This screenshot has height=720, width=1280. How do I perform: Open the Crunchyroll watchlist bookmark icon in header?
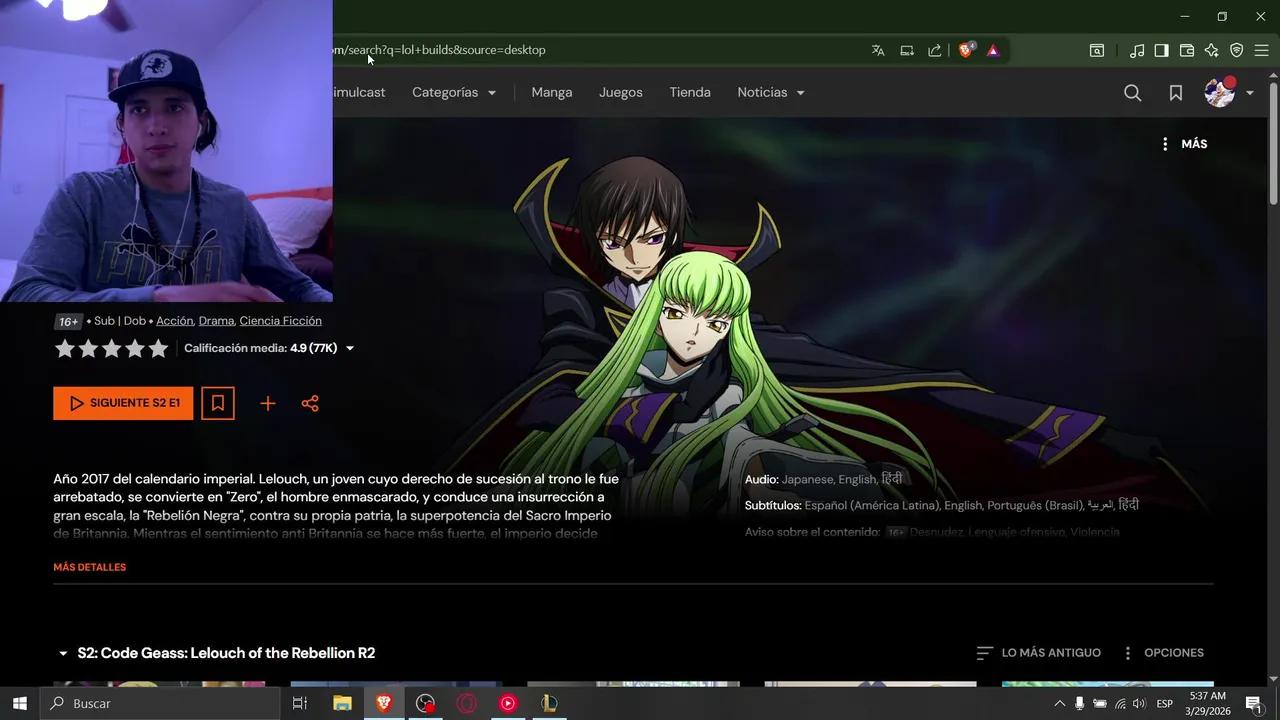(1176, 92)
